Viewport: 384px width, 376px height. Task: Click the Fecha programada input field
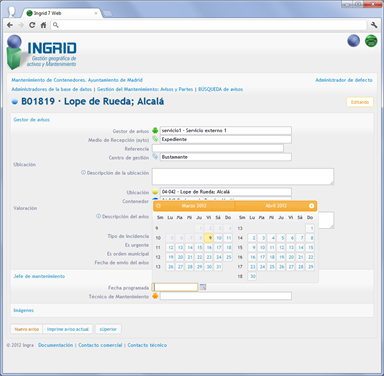pyautogui.click(x=175, y=287)
